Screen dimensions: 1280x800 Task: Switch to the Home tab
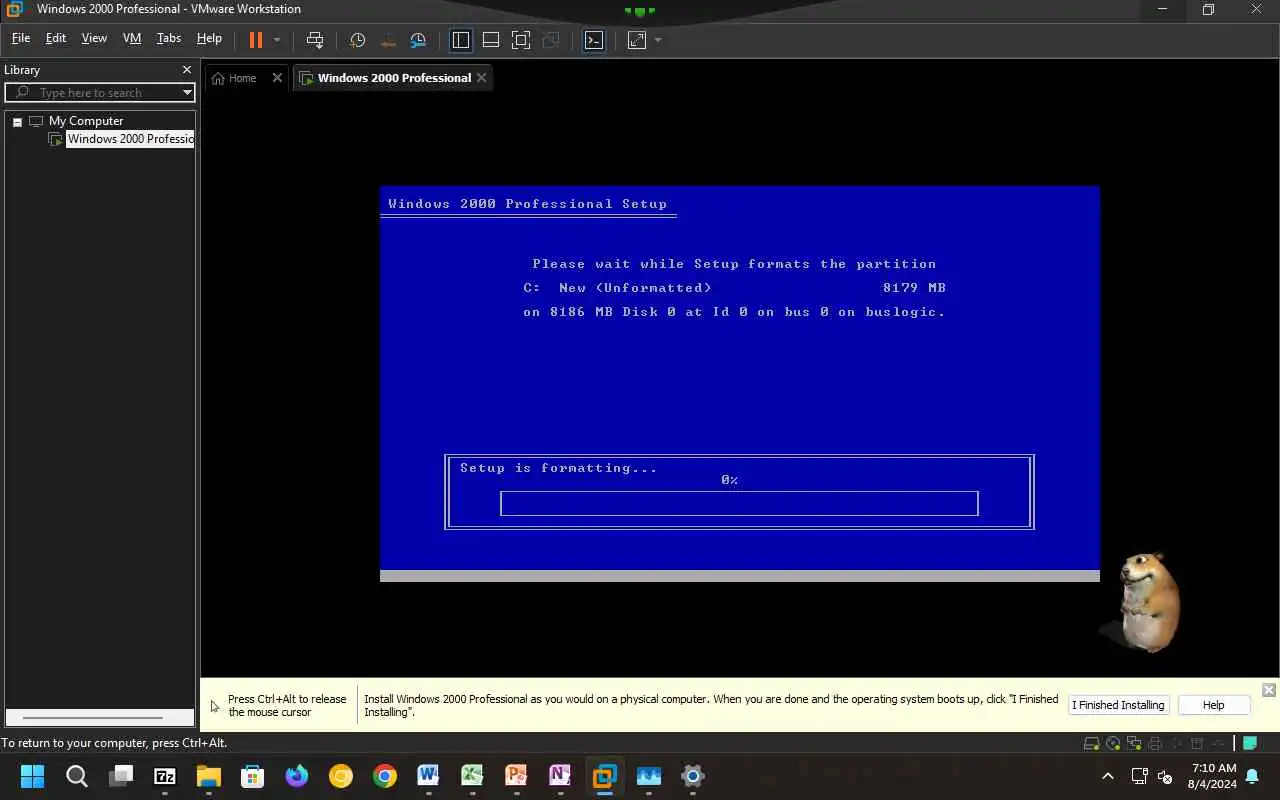pos(242,78)
